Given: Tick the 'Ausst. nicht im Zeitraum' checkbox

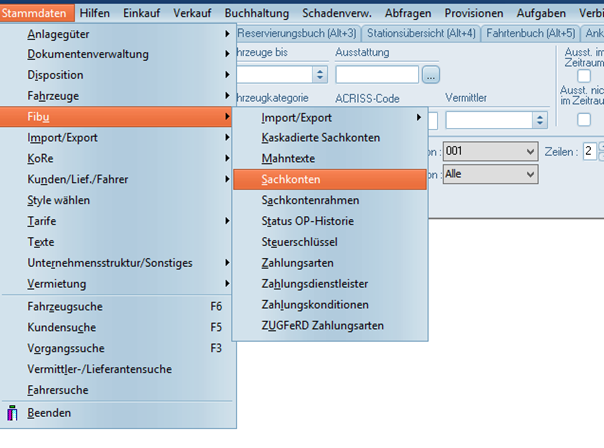Looking at the screenshot, I should [584, 119].
